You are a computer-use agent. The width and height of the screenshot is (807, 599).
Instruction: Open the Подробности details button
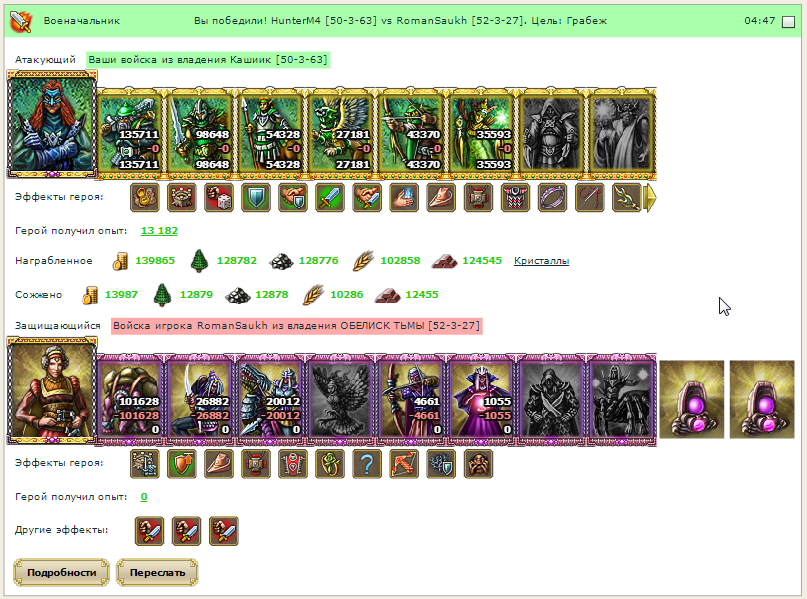click(61, 573)
